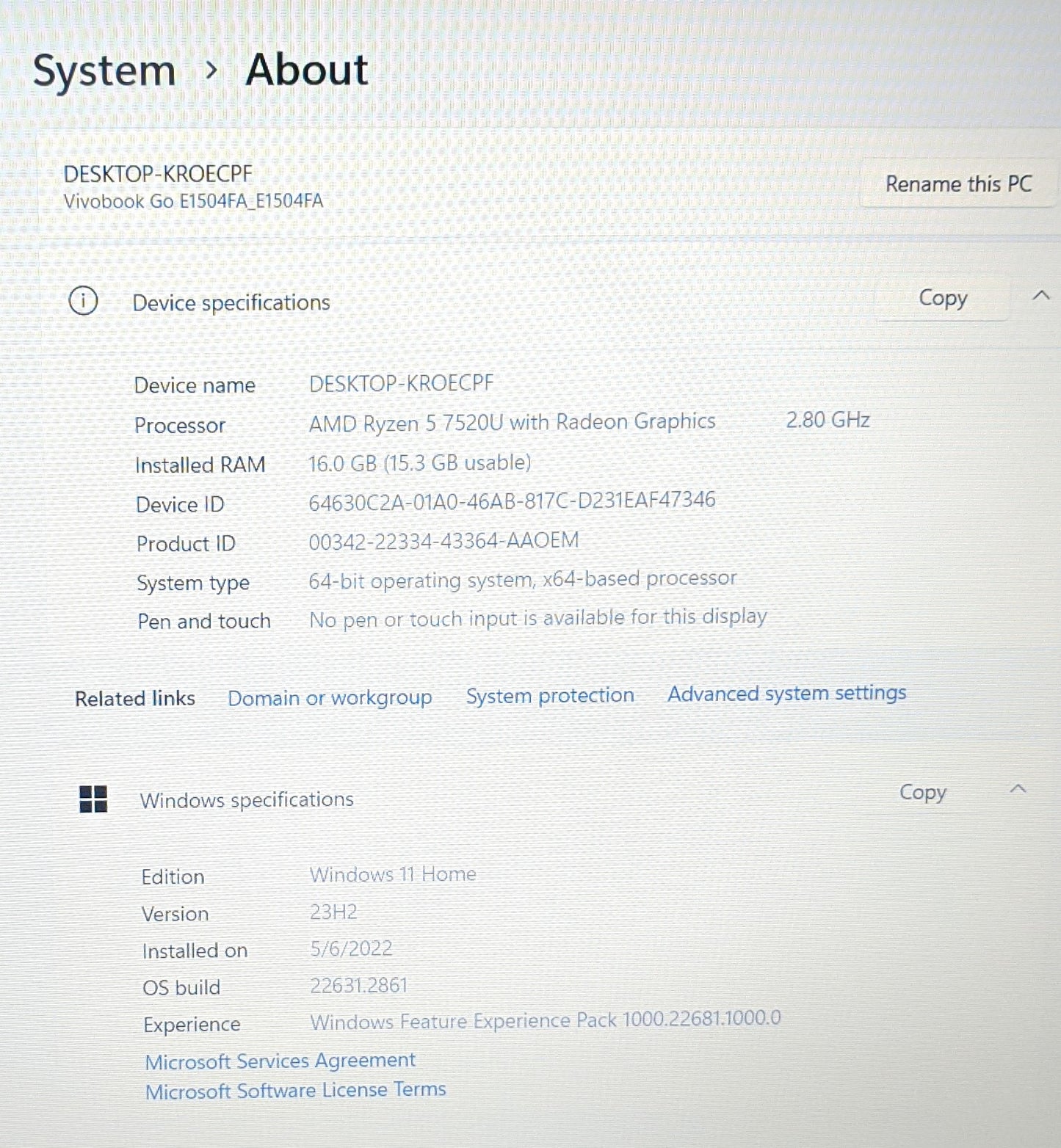Click the No pen or touch input value
The height and width of the screenshot is (1148, 1061).
(537, 618)
